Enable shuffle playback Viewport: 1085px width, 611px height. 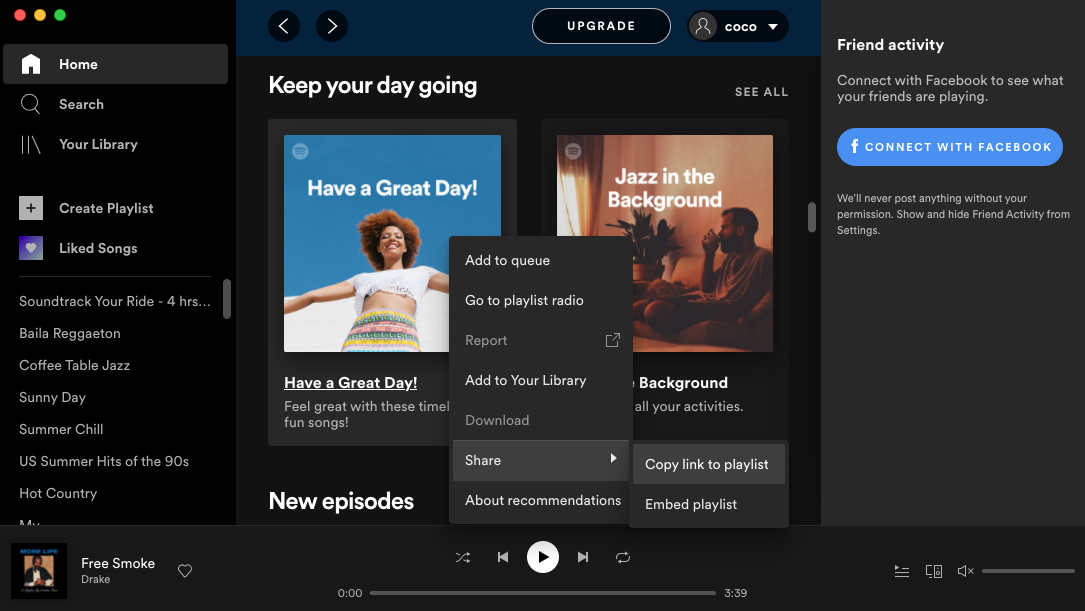pos(463,557)
